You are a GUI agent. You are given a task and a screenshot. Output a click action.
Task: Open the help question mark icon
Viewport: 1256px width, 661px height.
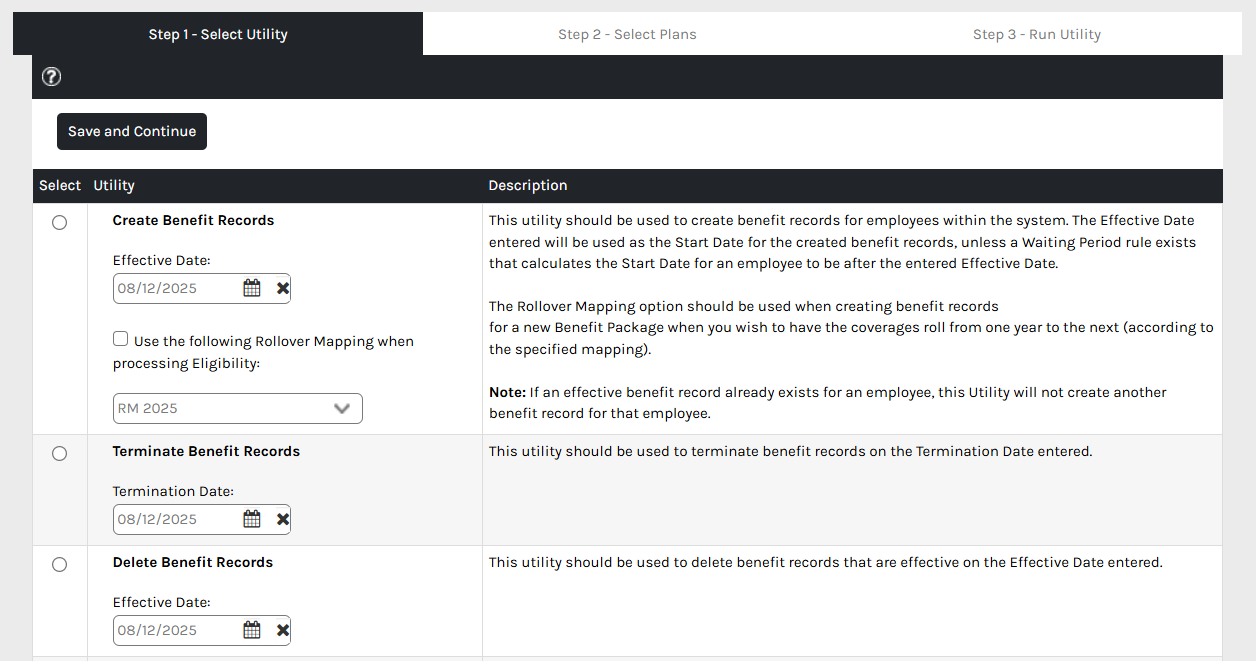click(51, 77)
